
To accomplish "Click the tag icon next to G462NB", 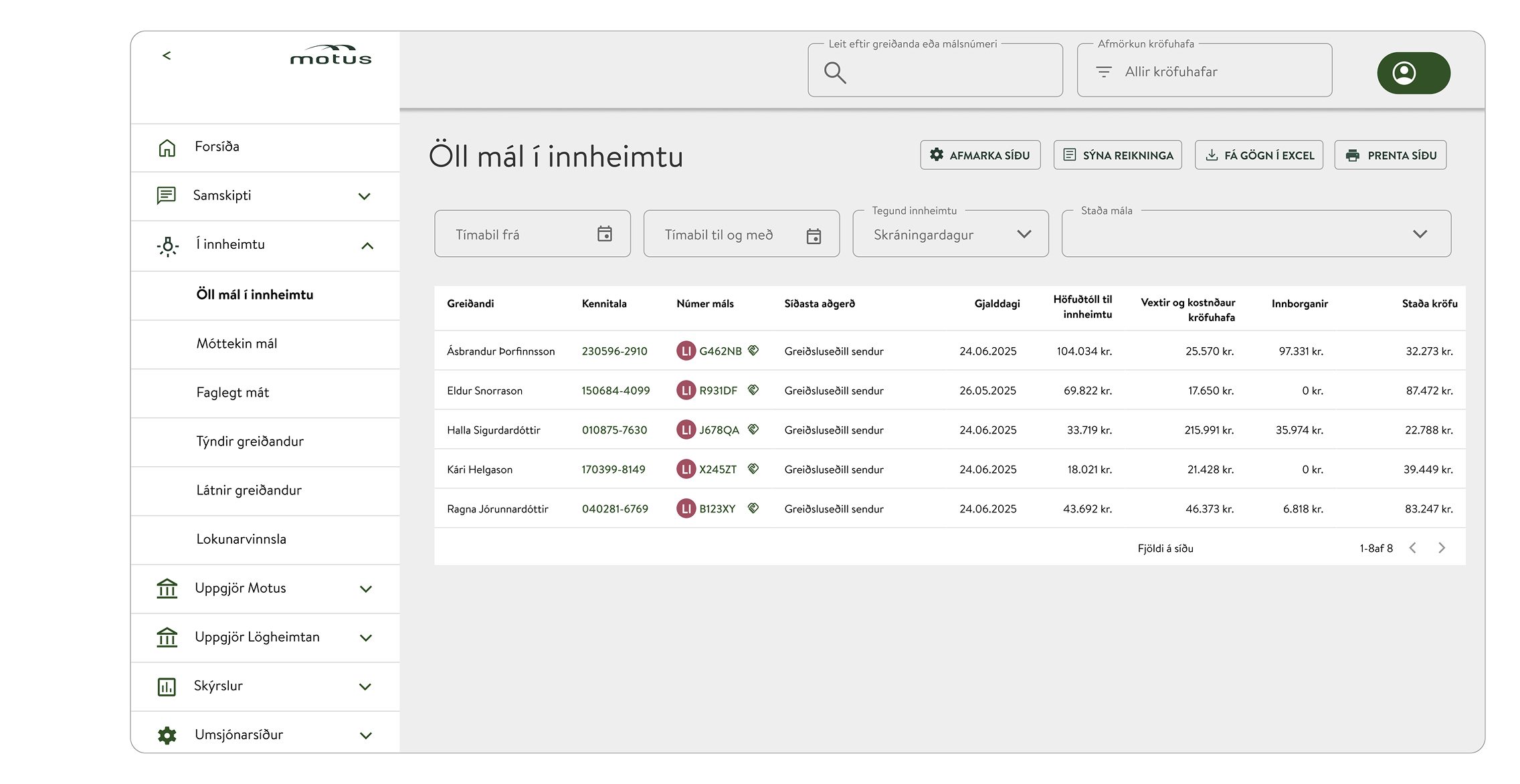I will (x=753, y=351).
